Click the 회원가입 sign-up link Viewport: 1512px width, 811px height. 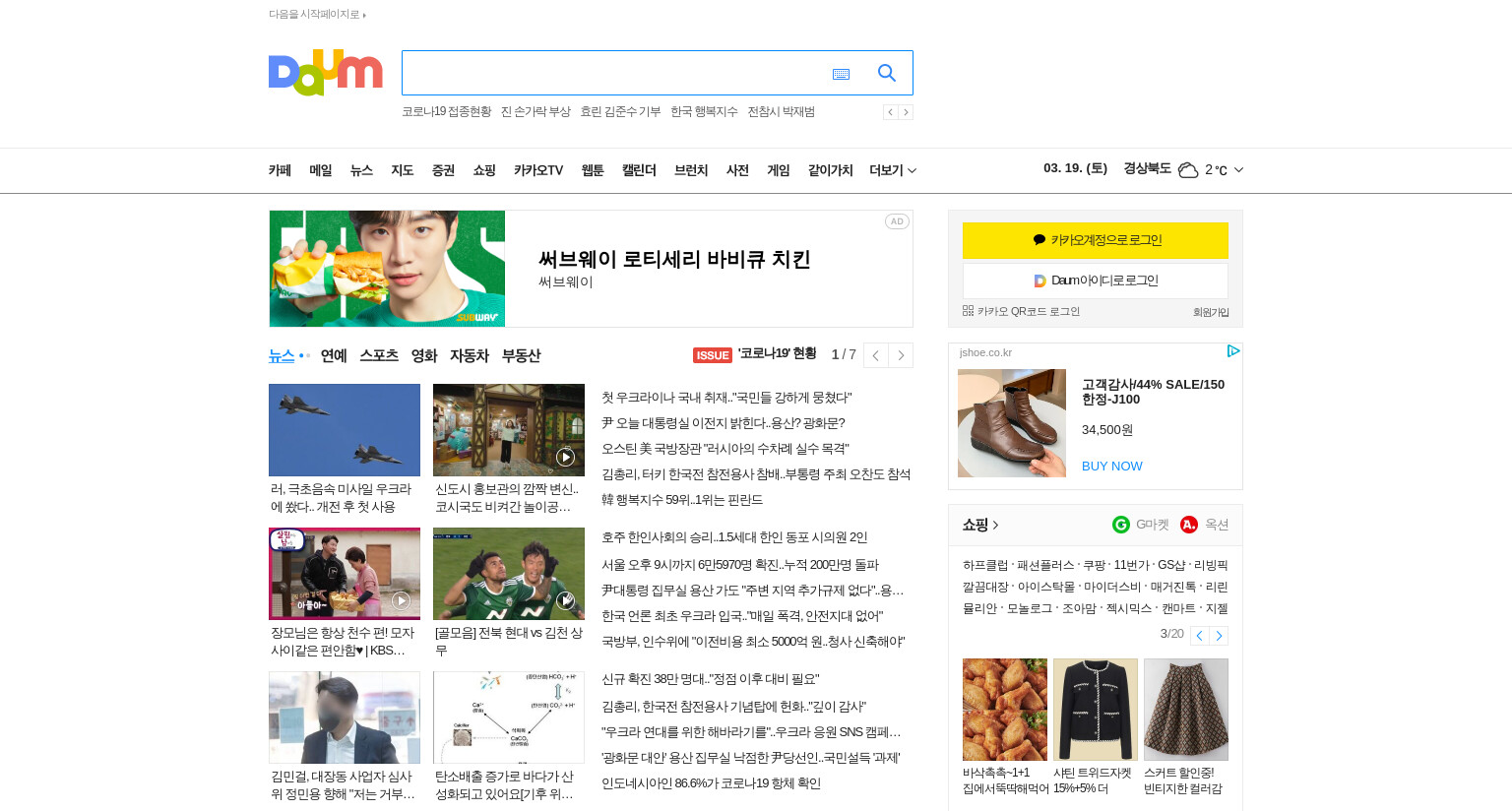[1211, 312]
